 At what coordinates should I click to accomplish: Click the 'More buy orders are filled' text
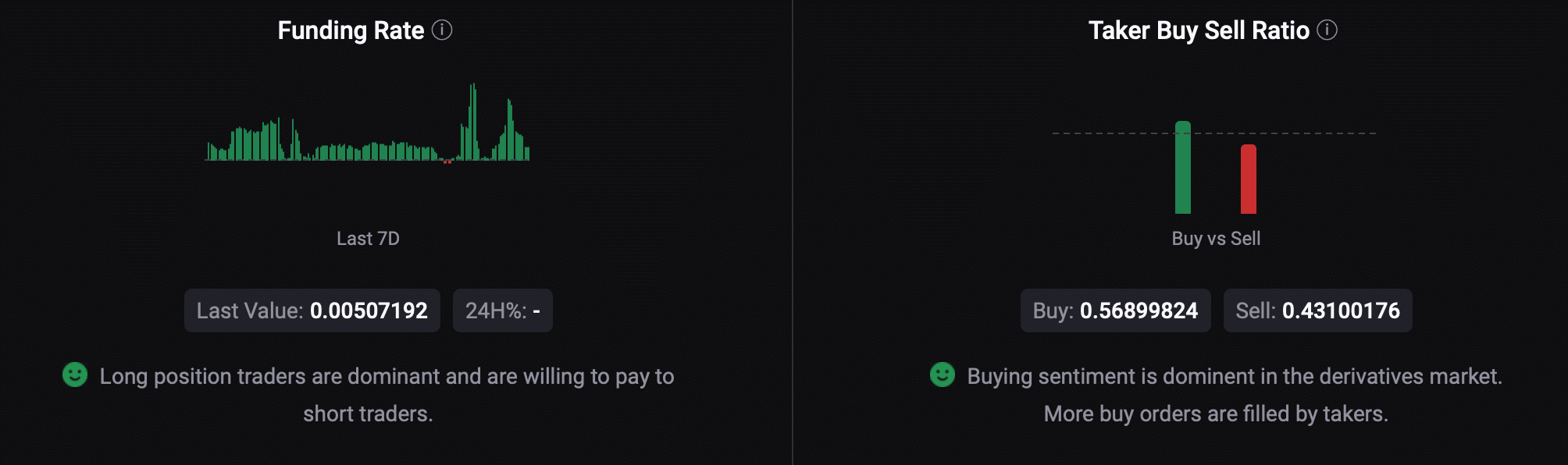click(1216, 414)
